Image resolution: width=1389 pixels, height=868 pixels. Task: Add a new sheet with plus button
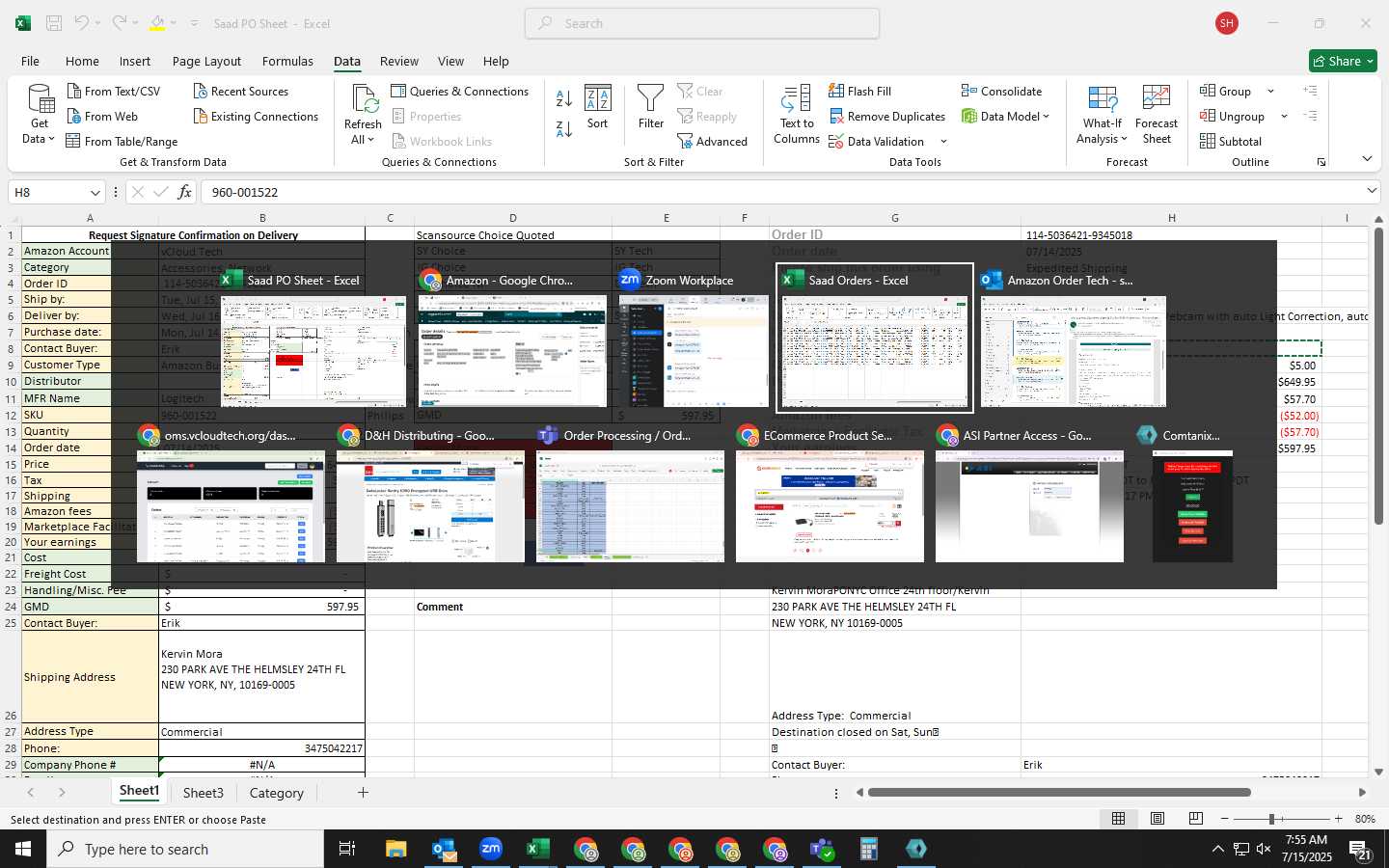(x=363, y=793)
